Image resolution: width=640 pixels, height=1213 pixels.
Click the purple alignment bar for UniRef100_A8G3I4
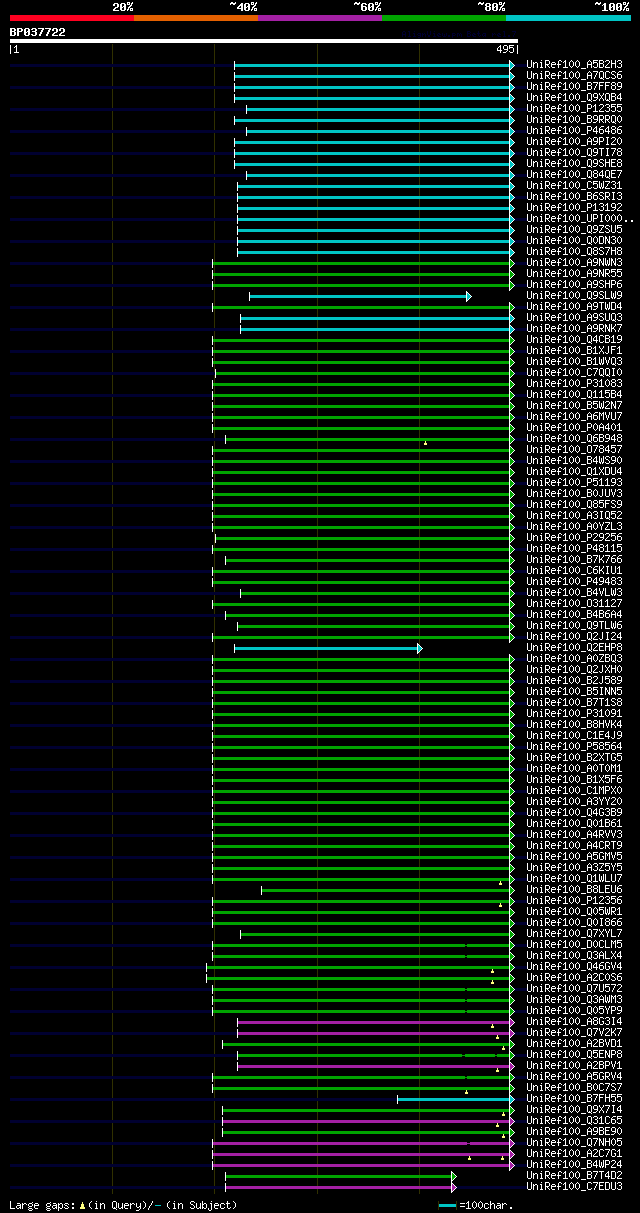click(x=376, y=1022)
